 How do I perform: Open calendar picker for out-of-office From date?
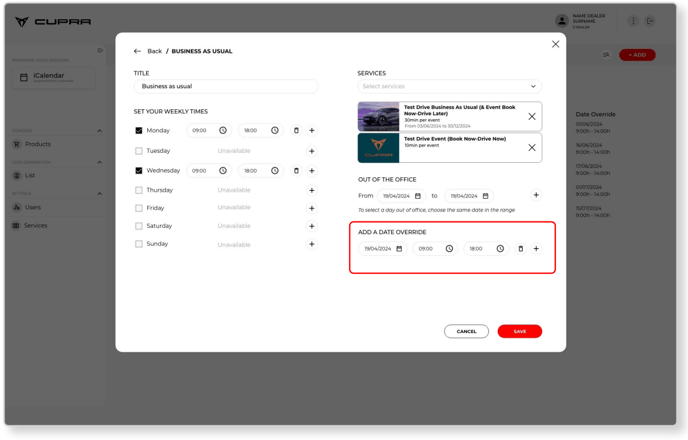pyautogui.click(x=418, y=196)
